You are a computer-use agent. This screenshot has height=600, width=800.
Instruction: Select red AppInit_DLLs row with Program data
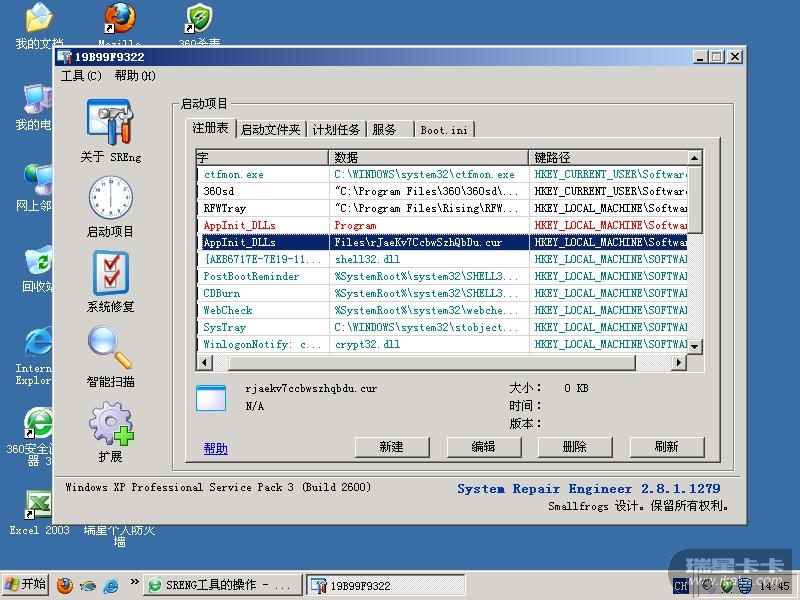442,226
